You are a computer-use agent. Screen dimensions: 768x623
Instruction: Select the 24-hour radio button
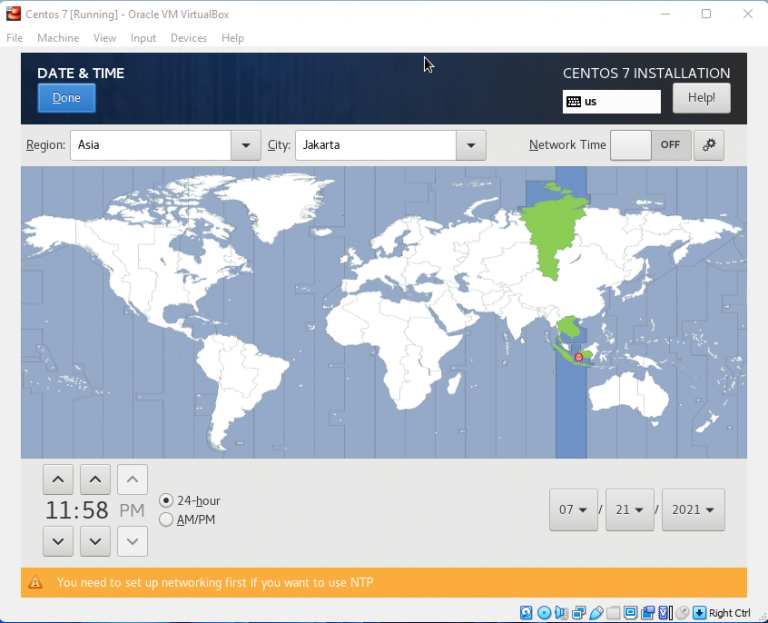[166, 501]
